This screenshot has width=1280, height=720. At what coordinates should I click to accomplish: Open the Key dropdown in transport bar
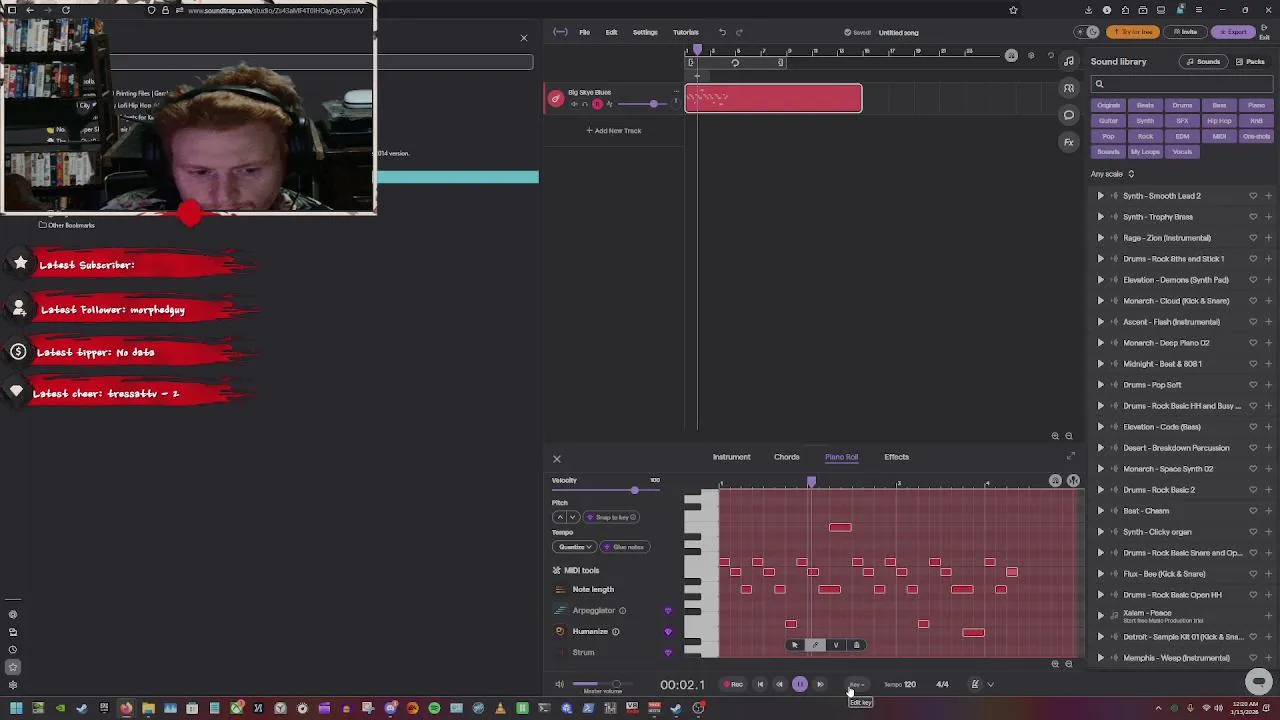coord(856,685)
